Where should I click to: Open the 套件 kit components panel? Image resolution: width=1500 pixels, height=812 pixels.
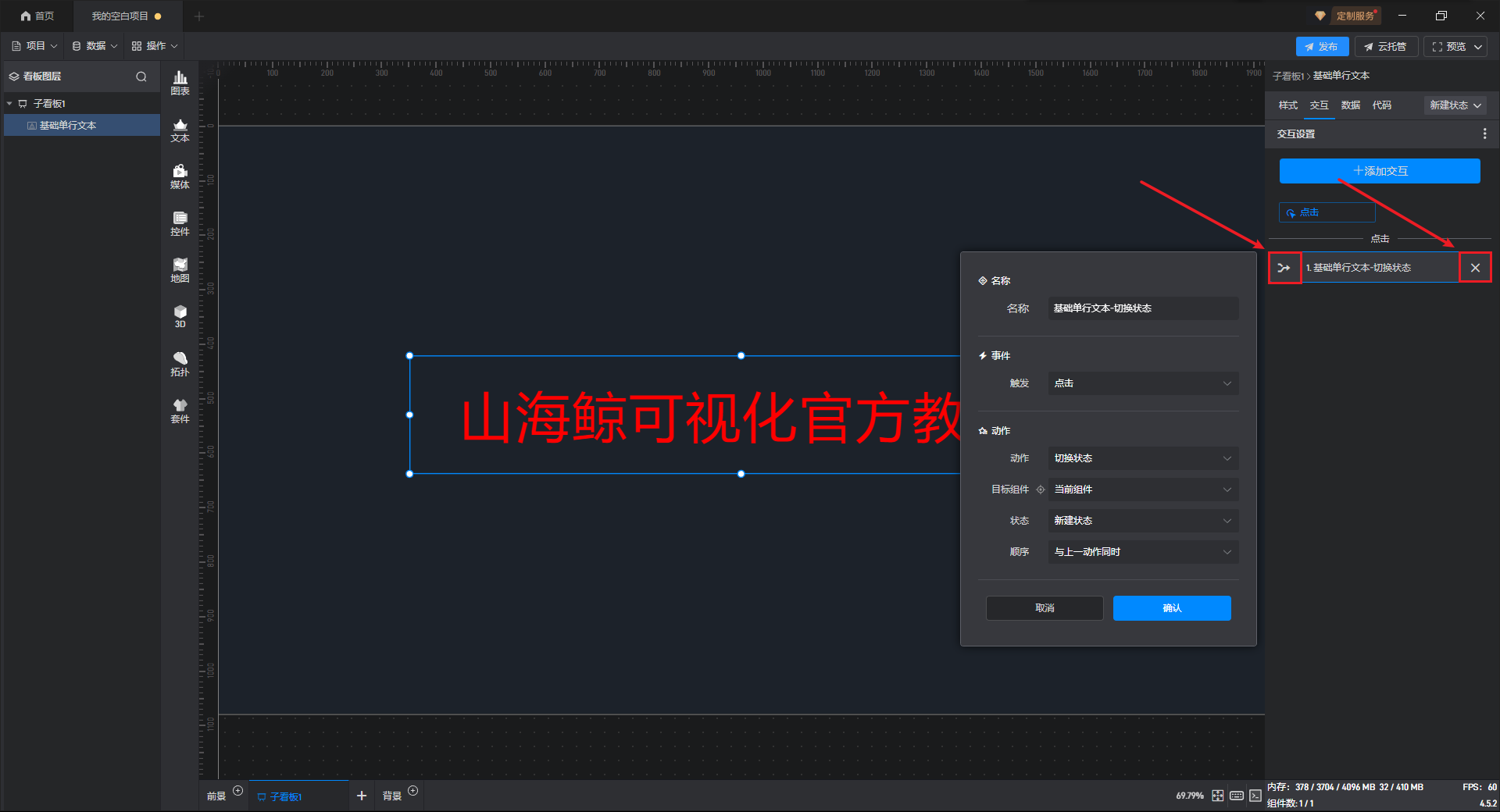pyautogui.click(x=180, y=411)
